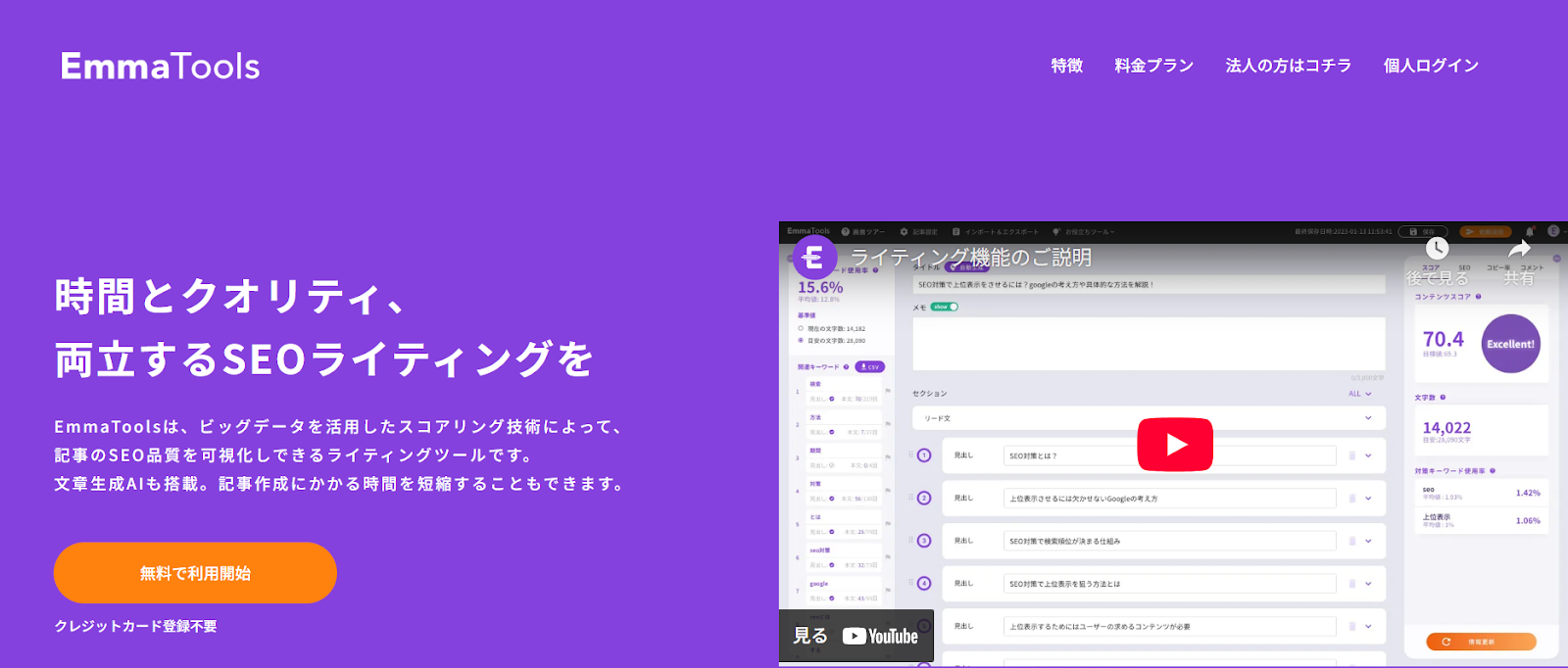Image resolution: width=1568 pixels, height=668 pixels.
Task: Click the help icon beside 対策キーワード使用率
Action: pos(1493,471)
